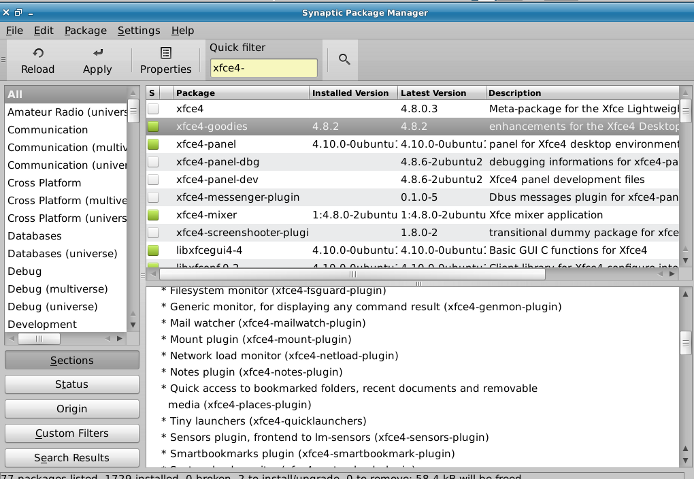
Task: Sort by Description column header
Action: [582, 93]
